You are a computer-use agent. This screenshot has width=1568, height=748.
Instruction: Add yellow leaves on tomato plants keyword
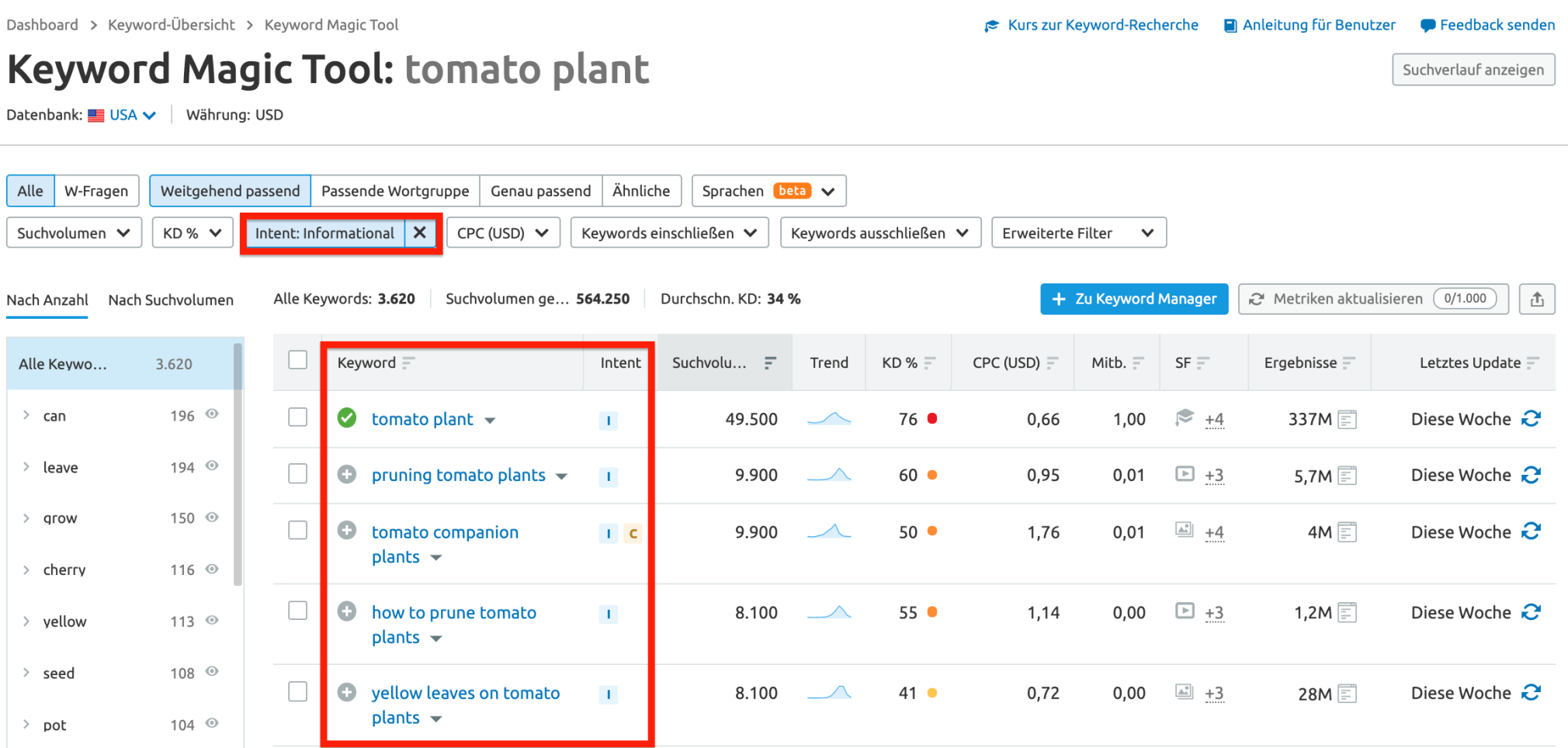pyautogui.click(x=347, y=691)
